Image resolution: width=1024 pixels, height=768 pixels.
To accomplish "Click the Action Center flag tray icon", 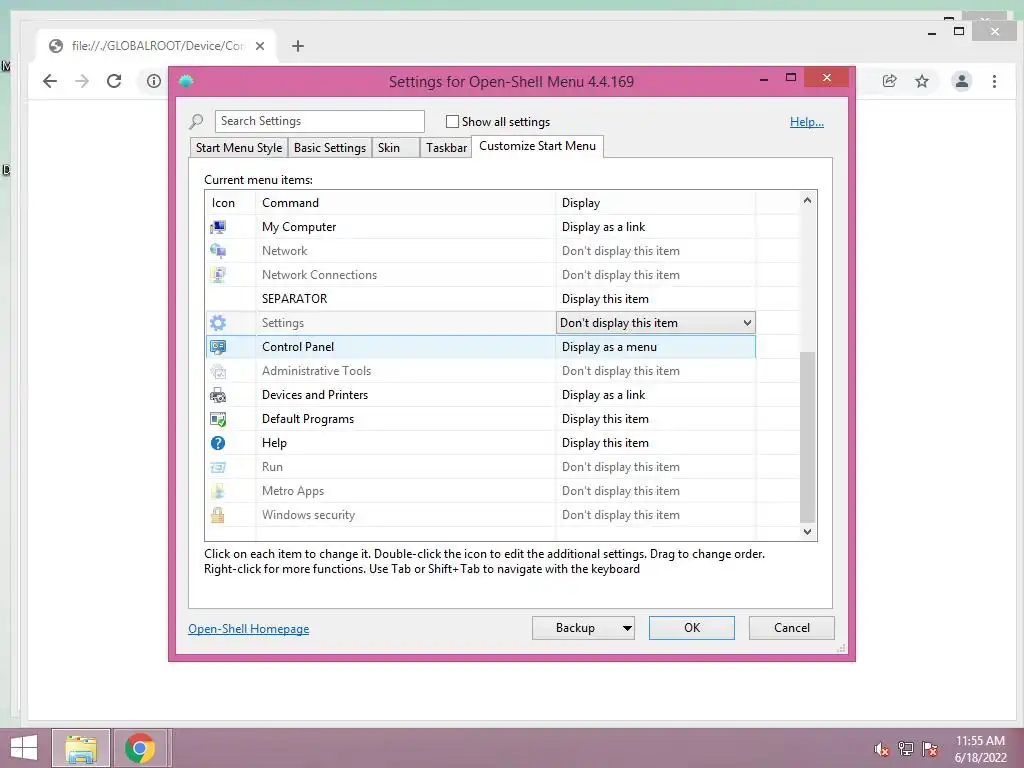I will click(x=930, y=749).
